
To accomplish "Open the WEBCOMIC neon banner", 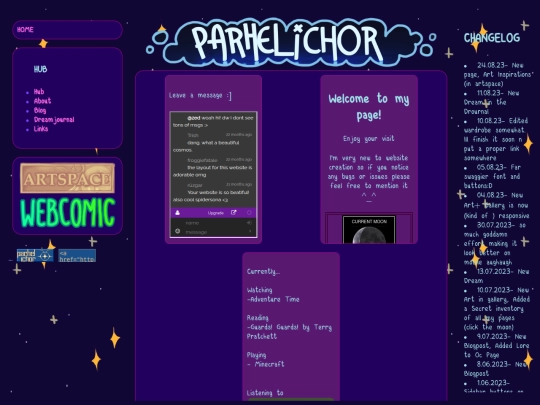I will pos(68,213).
